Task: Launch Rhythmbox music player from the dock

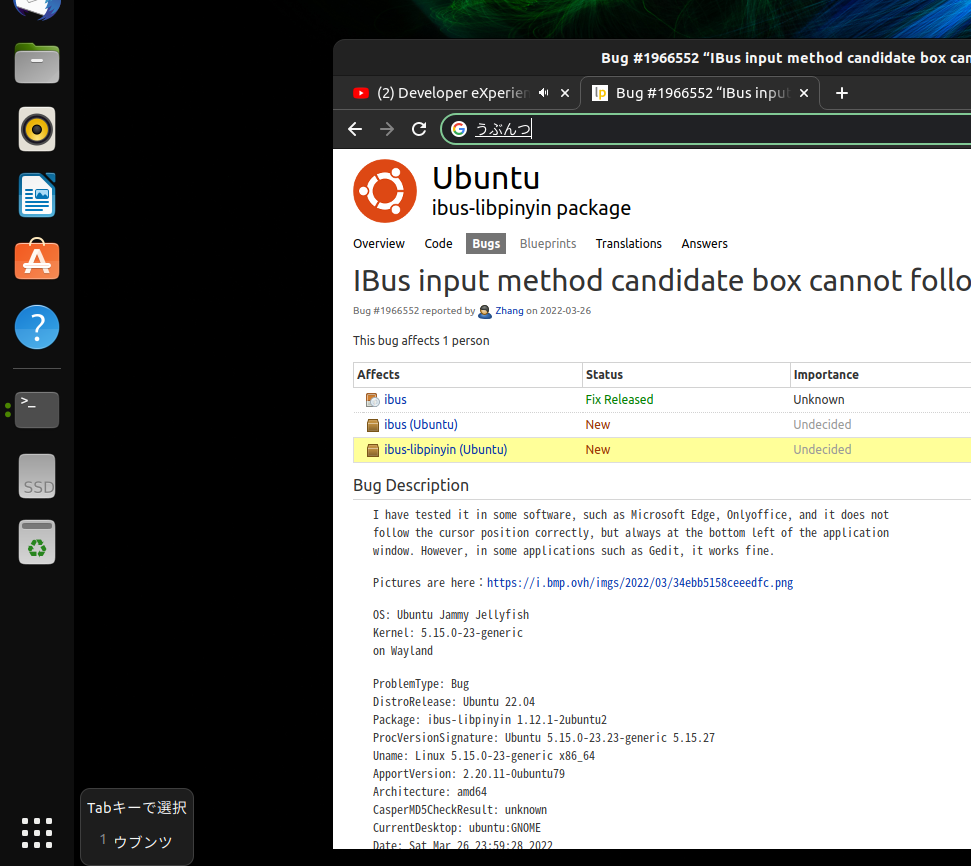Action: click(37, 129)
